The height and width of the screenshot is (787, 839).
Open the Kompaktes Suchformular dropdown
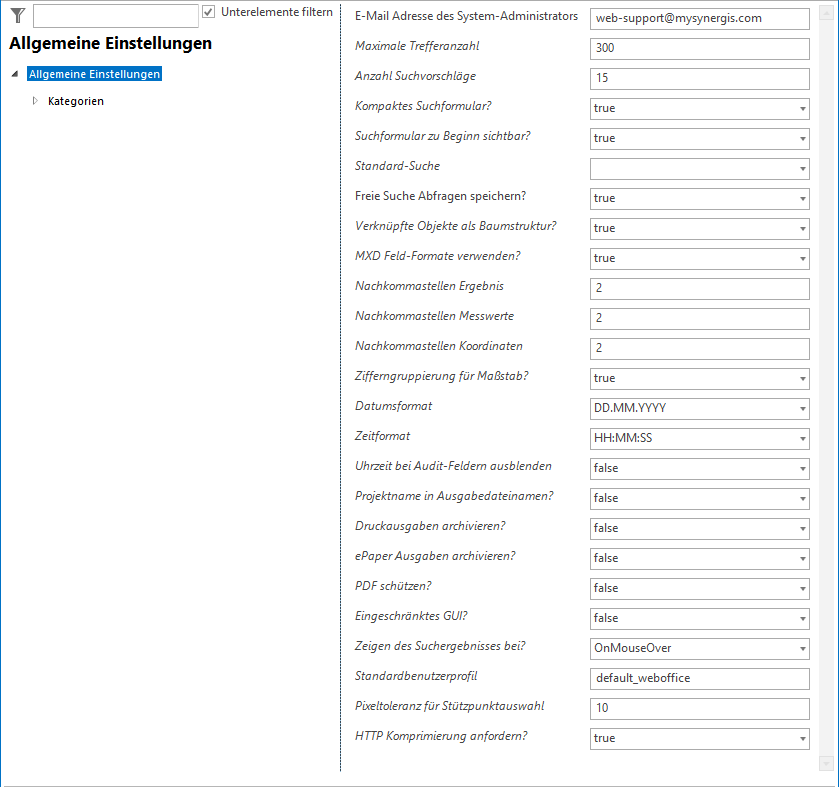point(802,108)
